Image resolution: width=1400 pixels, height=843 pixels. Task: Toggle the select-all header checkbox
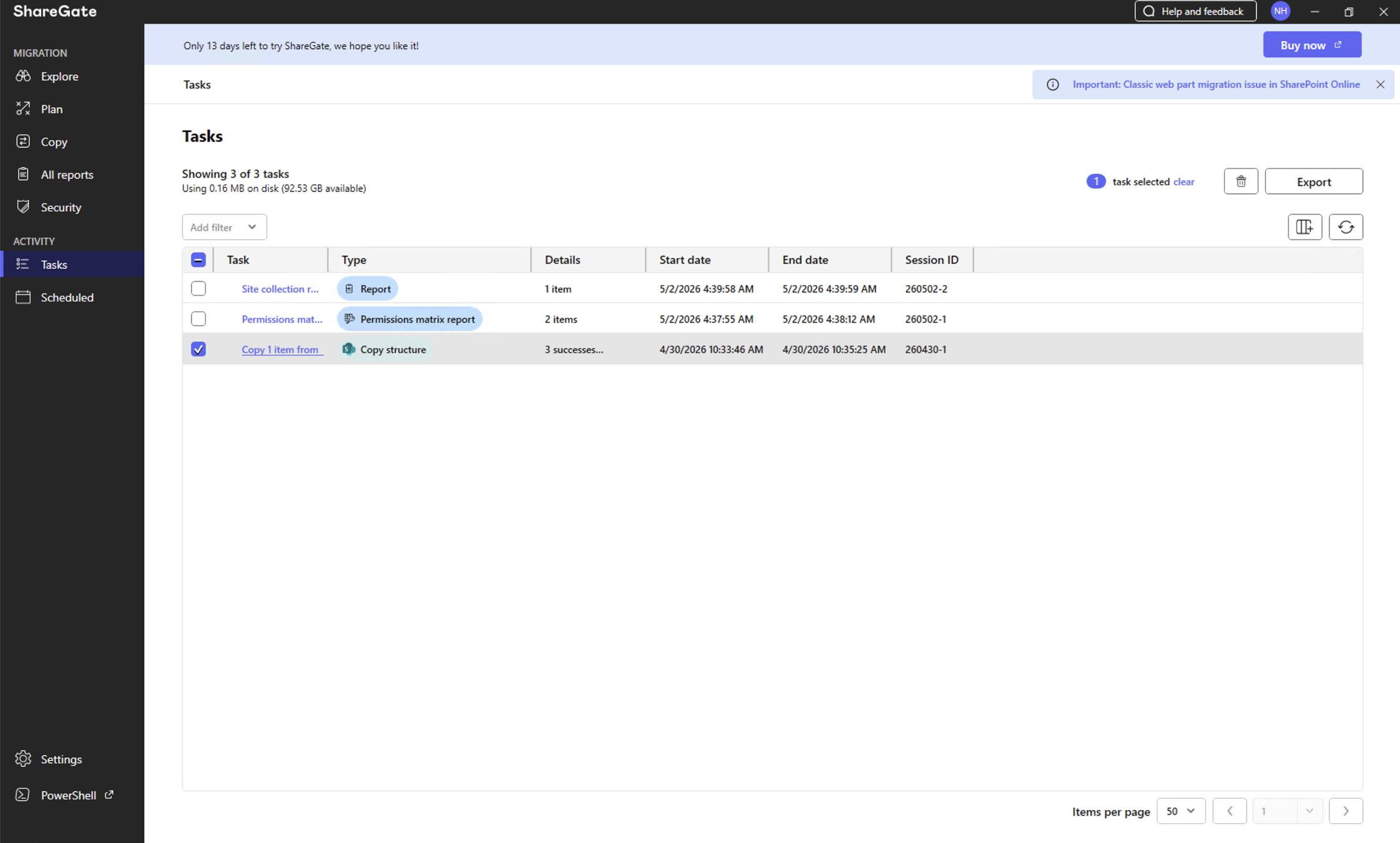(198, 260)
